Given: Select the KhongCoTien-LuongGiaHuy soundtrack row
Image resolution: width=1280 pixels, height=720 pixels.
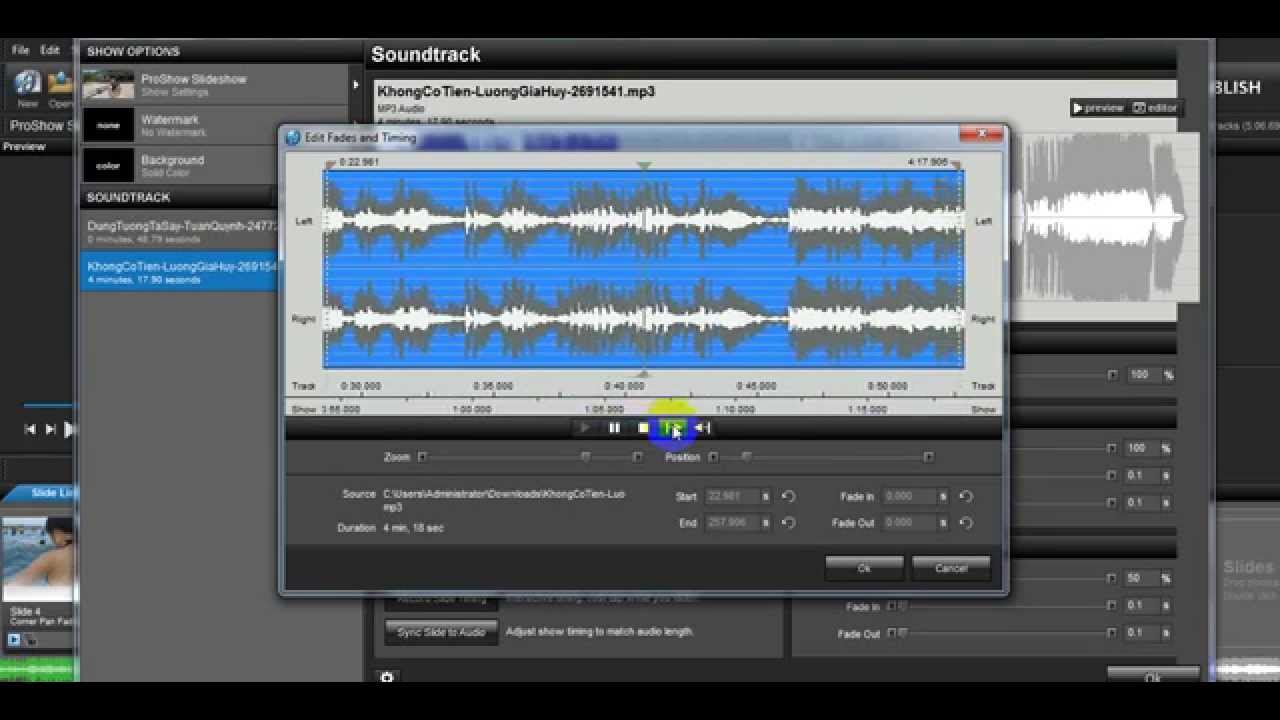Looking at the screenshot, I should tap(180, 272).
